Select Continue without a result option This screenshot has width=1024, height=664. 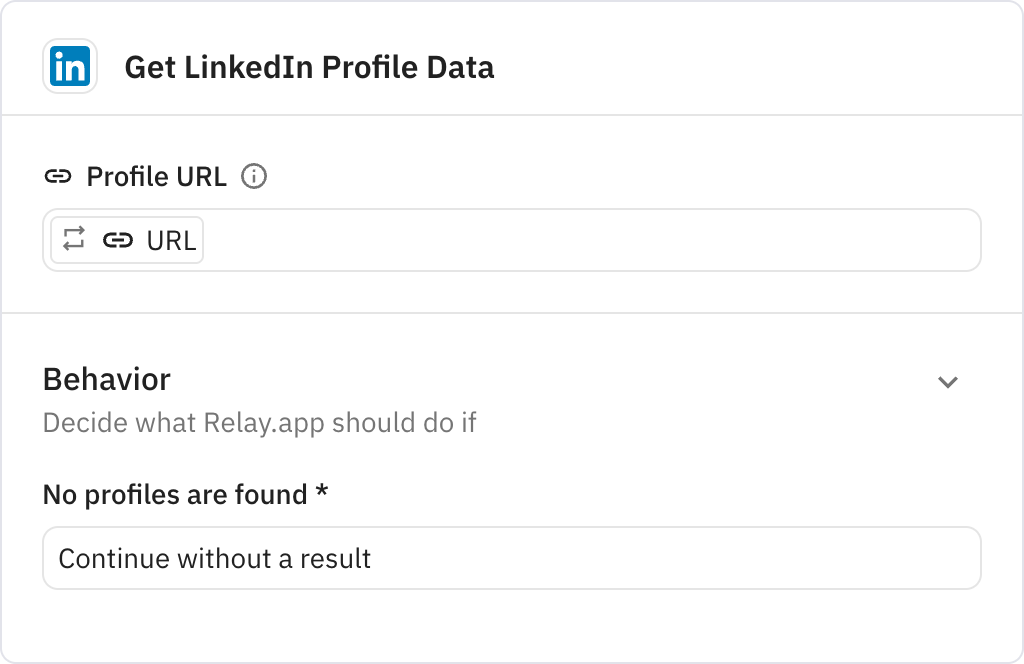215,558
